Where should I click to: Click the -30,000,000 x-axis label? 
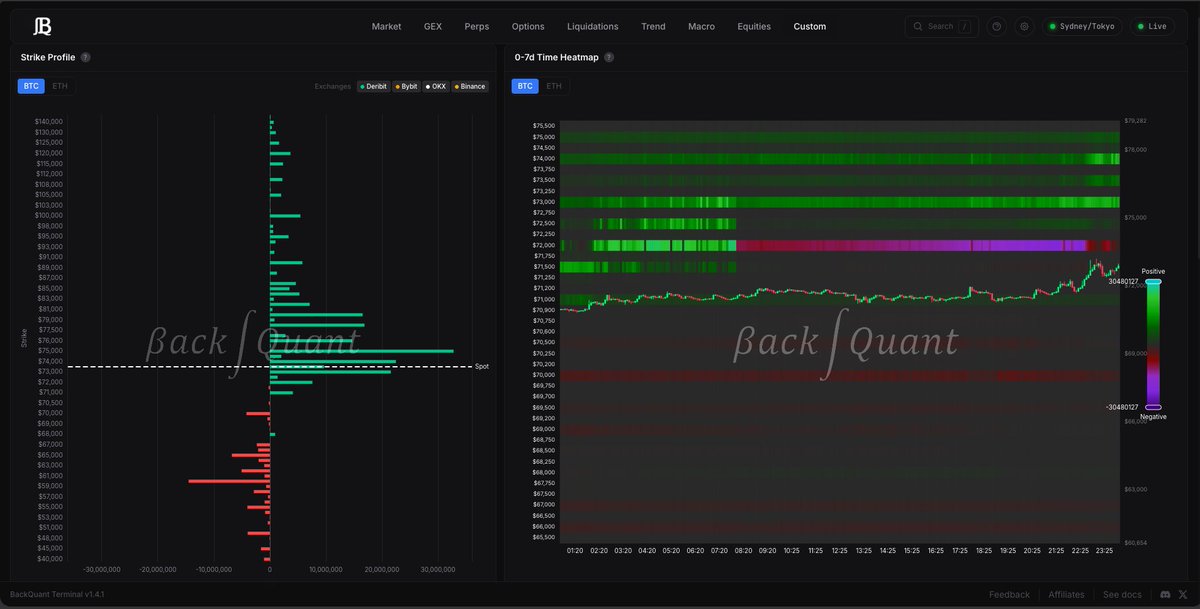tap(101, 570)
